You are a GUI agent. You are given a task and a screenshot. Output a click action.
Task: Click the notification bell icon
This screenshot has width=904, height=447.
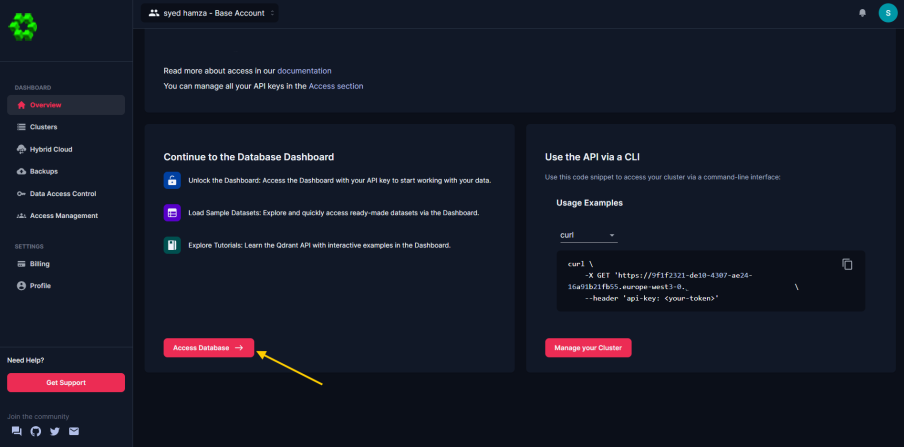[862, 13]
